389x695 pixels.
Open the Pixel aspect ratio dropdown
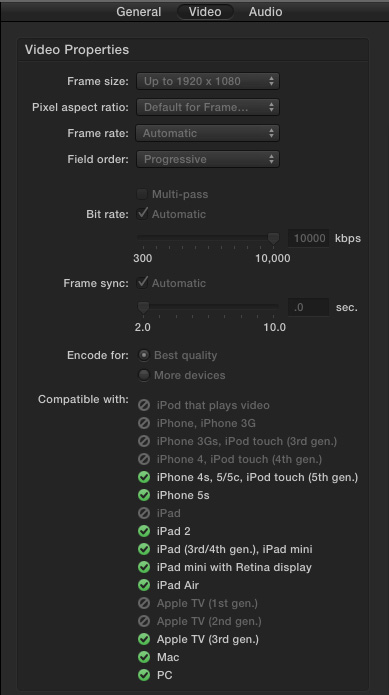(x=208, y=107)
